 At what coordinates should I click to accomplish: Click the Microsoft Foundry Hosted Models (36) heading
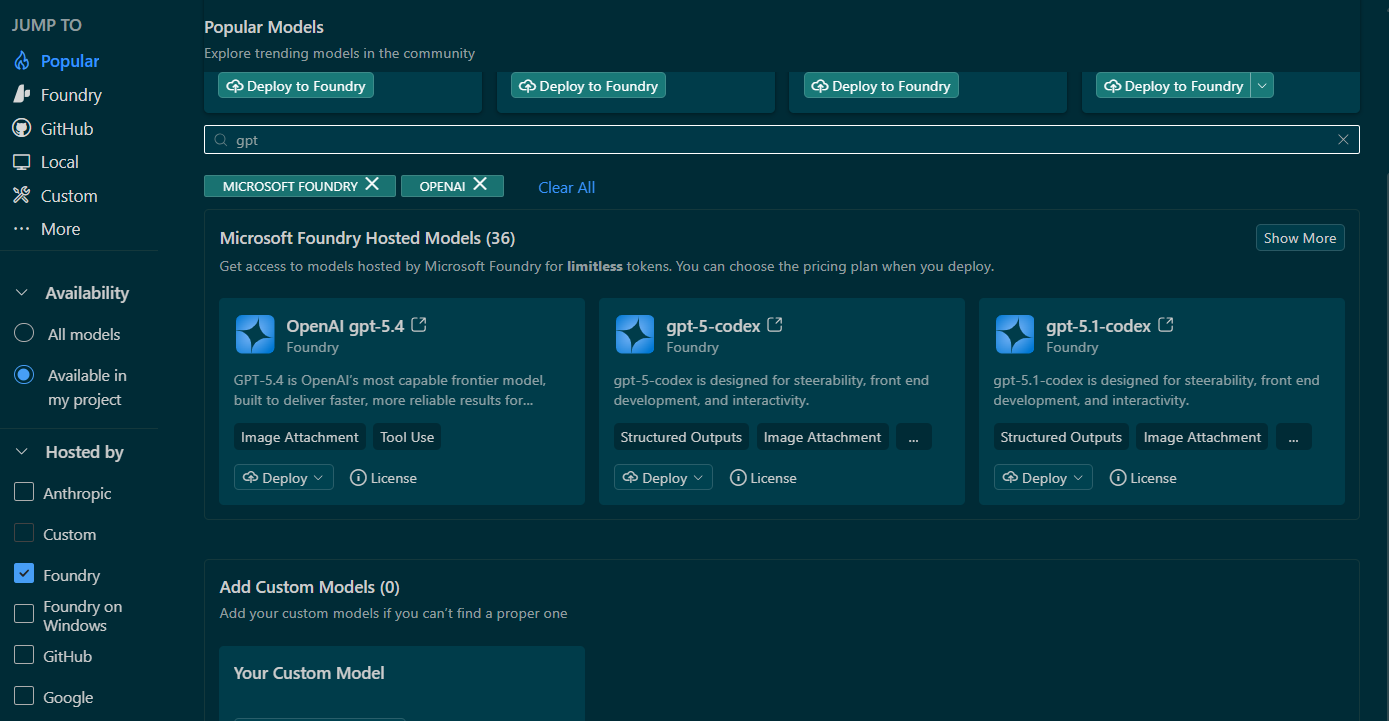(x=367, y=238)
